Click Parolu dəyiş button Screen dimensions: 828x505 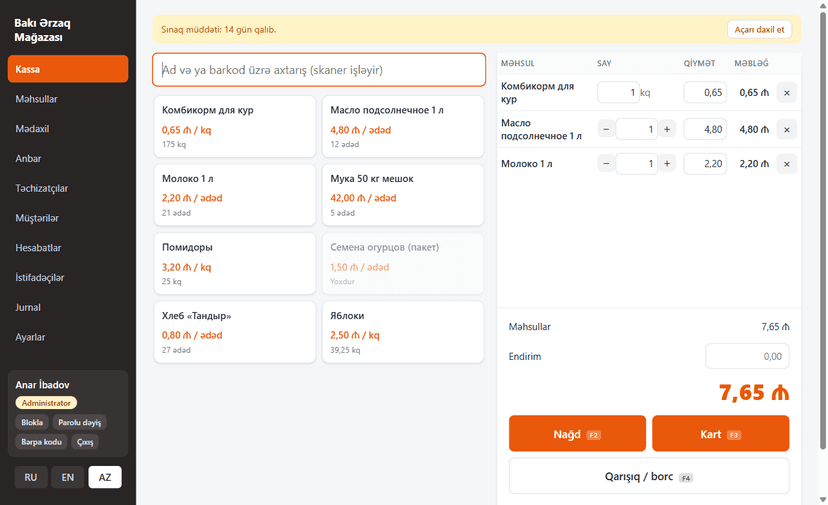coord(79,422)
